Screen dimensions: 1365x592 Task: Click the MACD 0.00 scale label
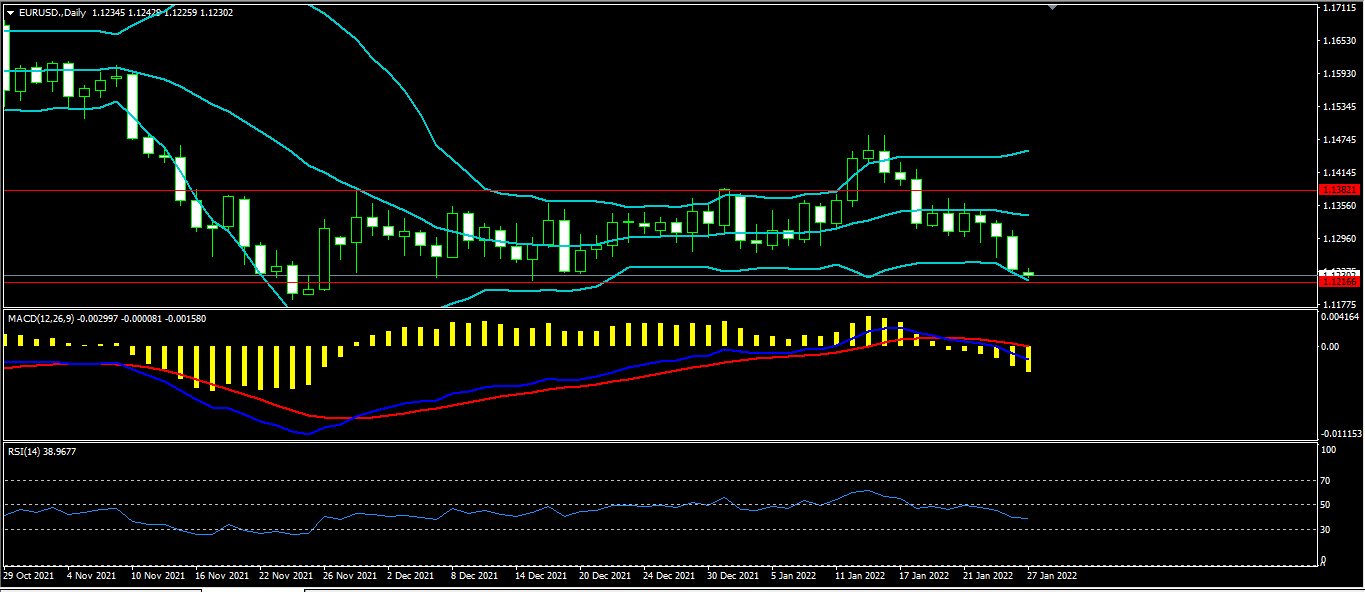pos(1332,347)
